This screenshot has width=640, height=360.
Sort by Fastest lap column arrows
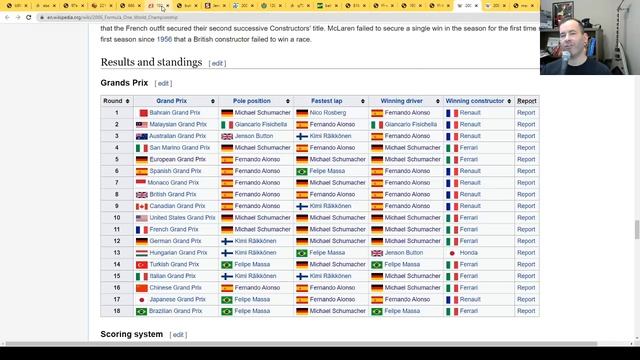coord(362,101)
